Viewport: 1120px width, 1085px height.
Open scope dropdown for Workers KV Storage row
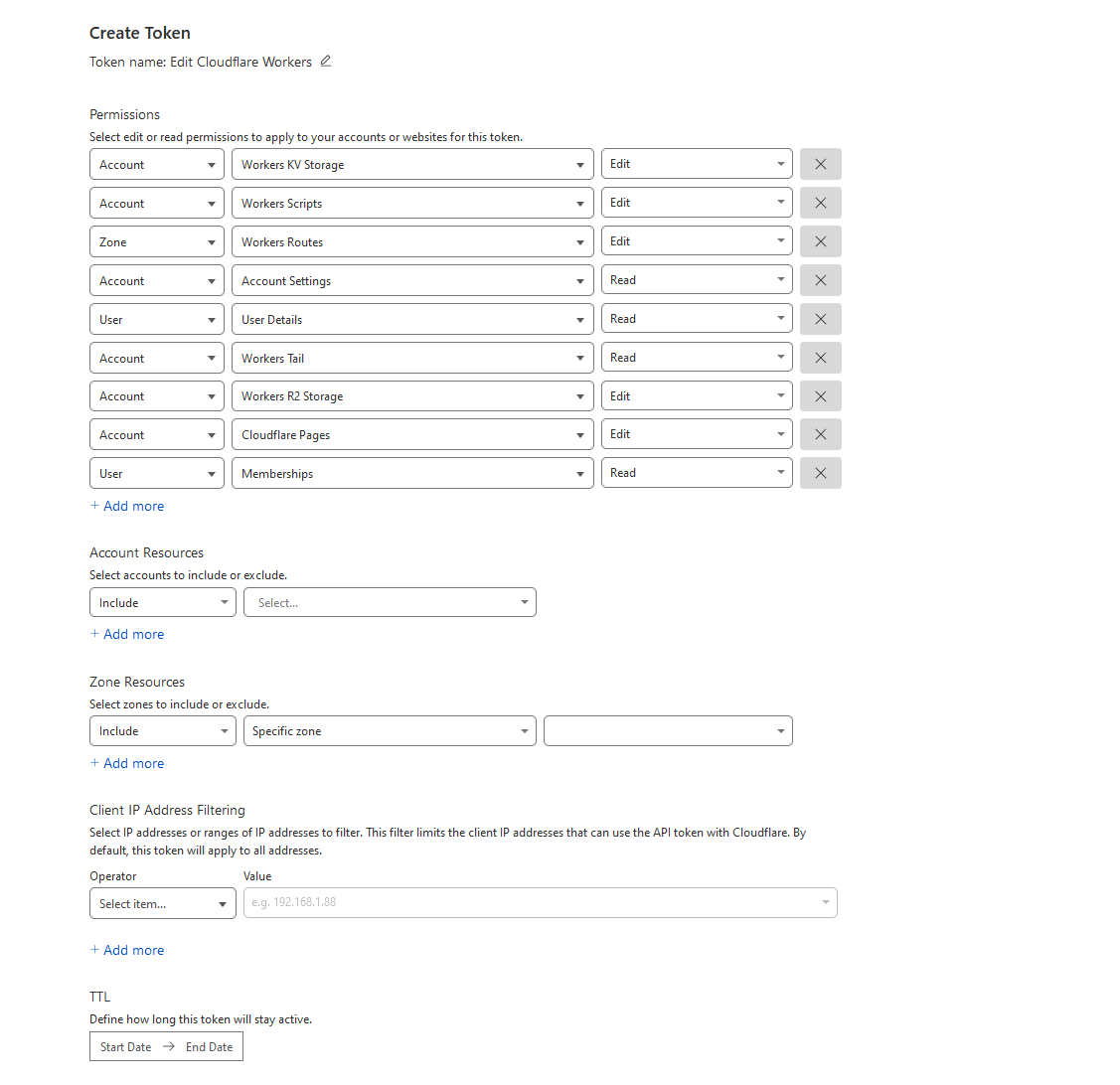tap(156, 164)
